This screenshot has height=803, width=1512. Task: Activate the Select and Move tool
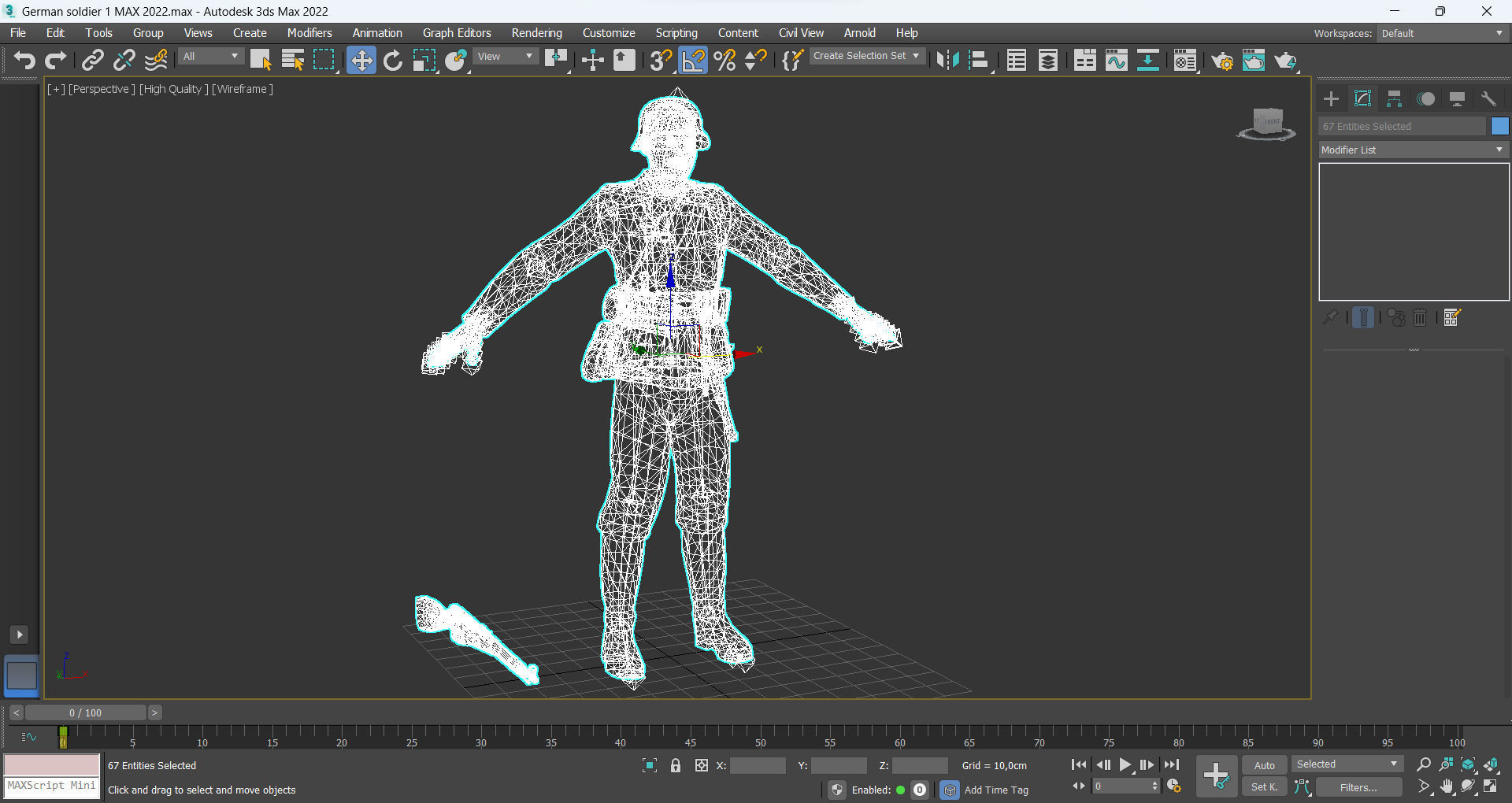coord(361,60)
